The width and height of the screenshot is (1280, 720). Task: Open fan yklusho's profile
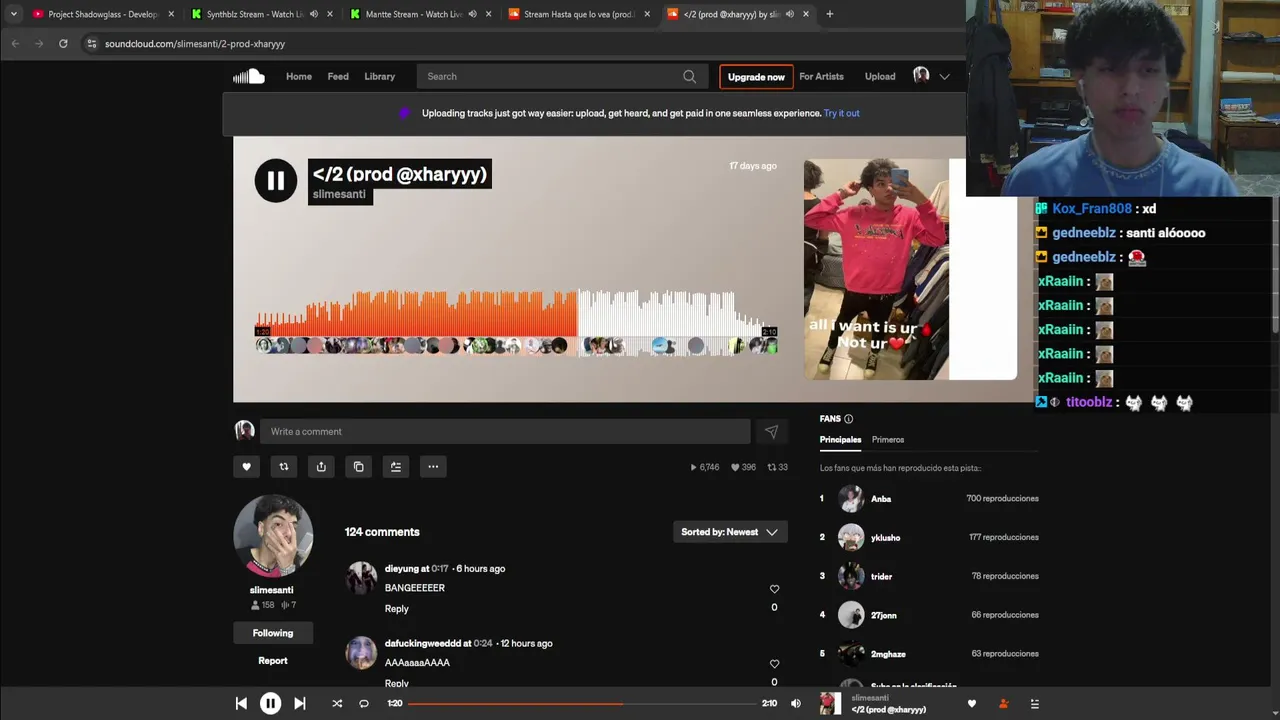885,538
